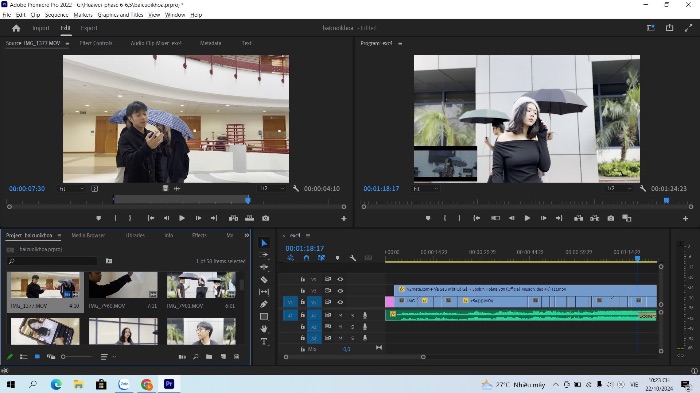This screenshot has height=393, width=700.
Task: Adjust the Project panel thumbnail size slider
Action: pyautogui.click(x=77, y=357)
